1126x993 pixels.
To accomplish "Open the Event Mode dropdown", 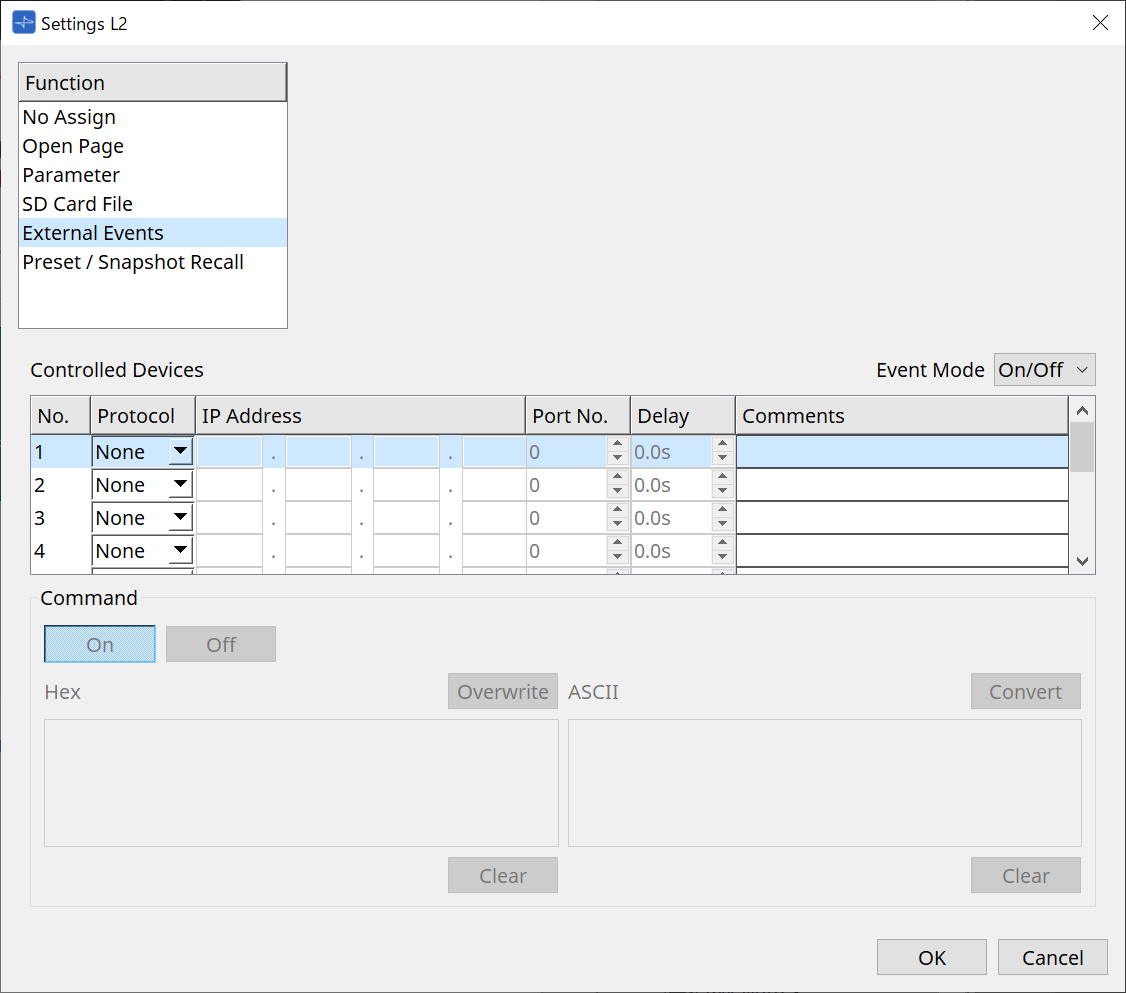I will tap(1045, 370).
